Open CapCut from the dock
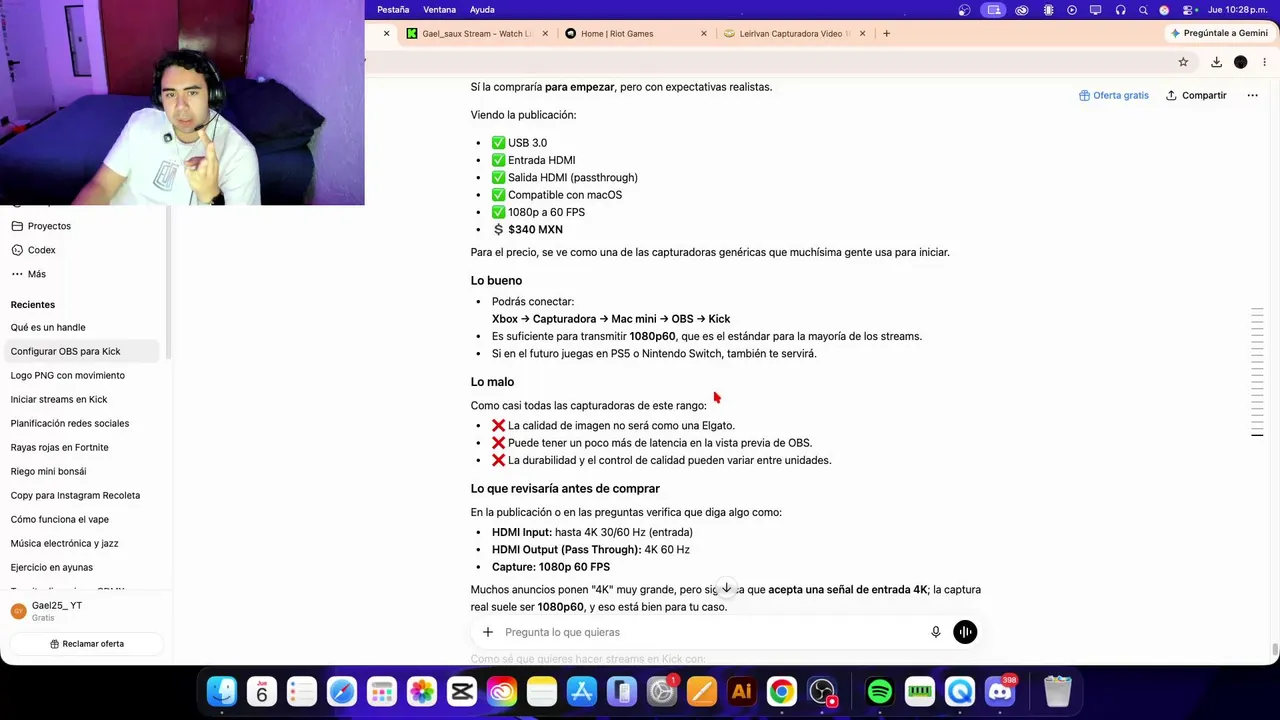 pyautogui.click(x=462, y=691)
